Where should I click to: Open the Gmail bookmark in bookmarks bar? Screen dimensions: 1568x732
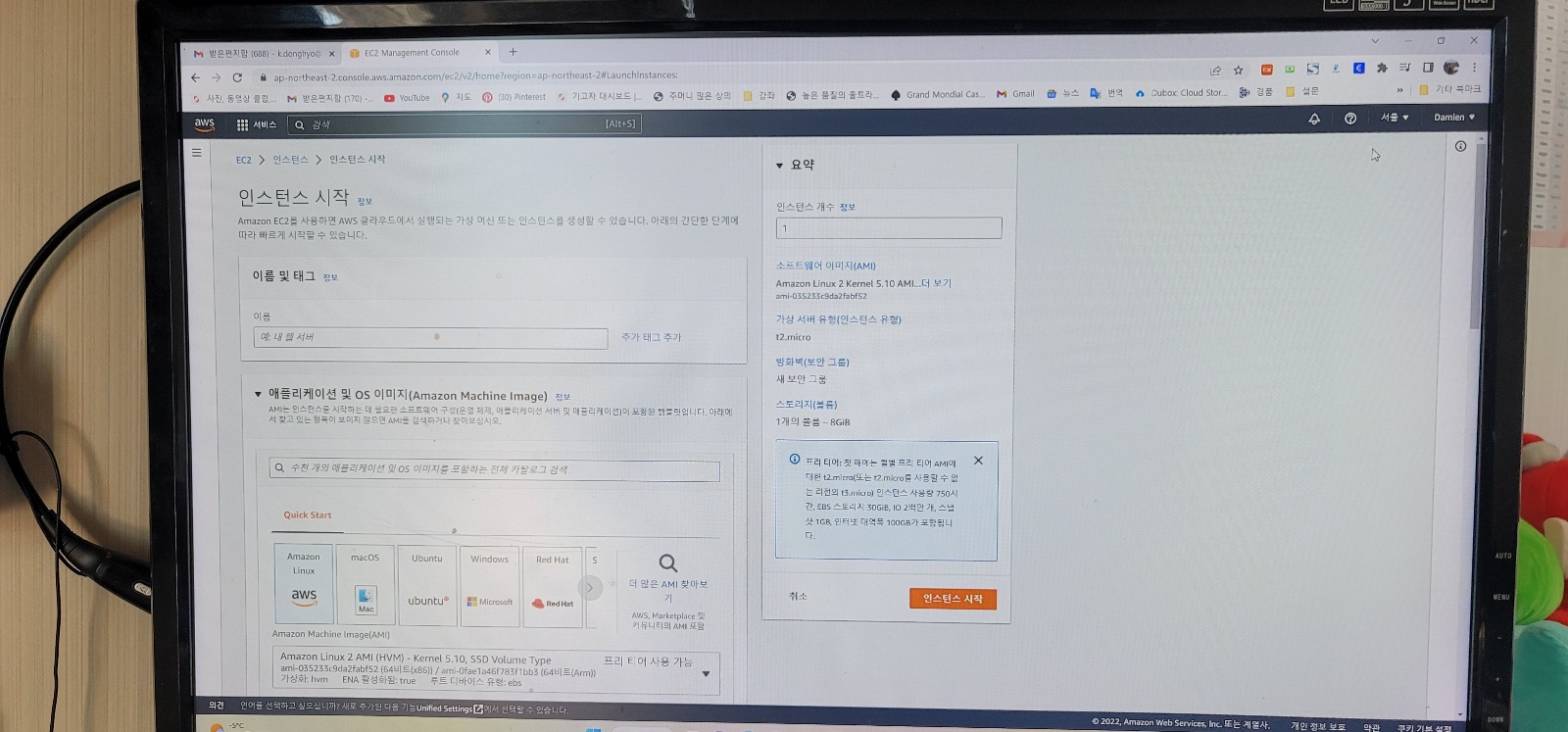tap(1015, 94)
